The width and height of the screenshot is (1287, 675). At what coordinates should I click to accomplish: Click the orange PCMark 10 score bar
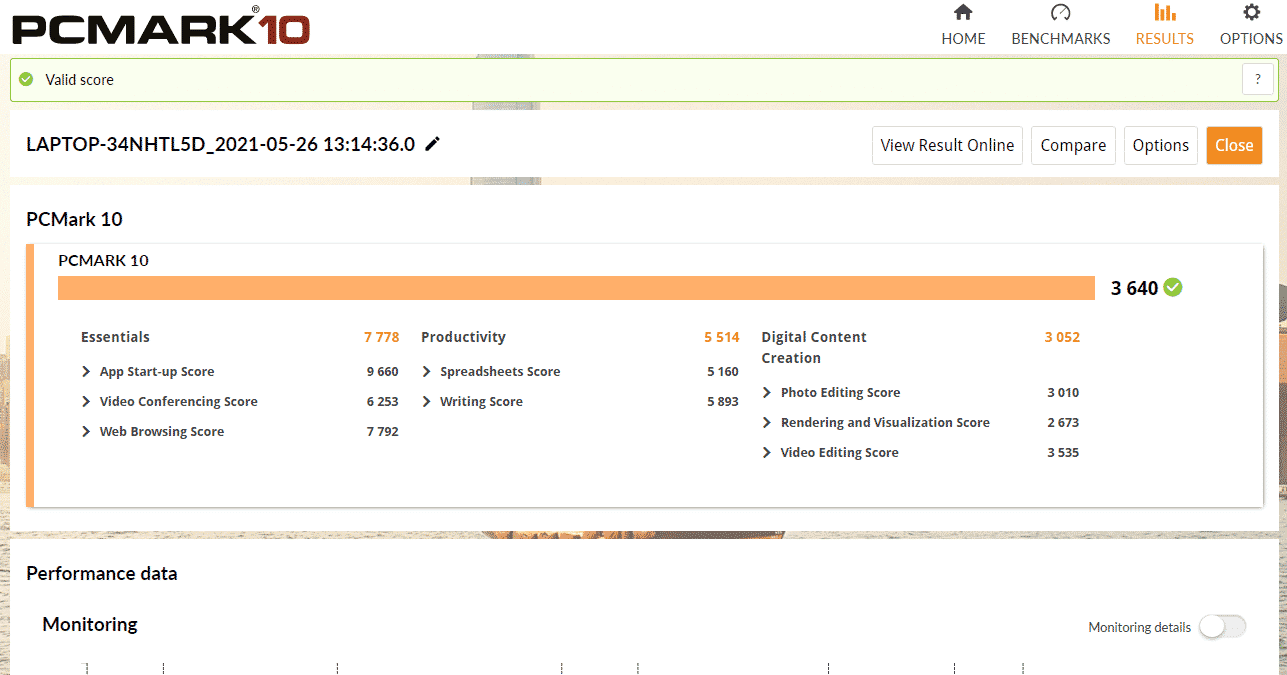[576, 288]
